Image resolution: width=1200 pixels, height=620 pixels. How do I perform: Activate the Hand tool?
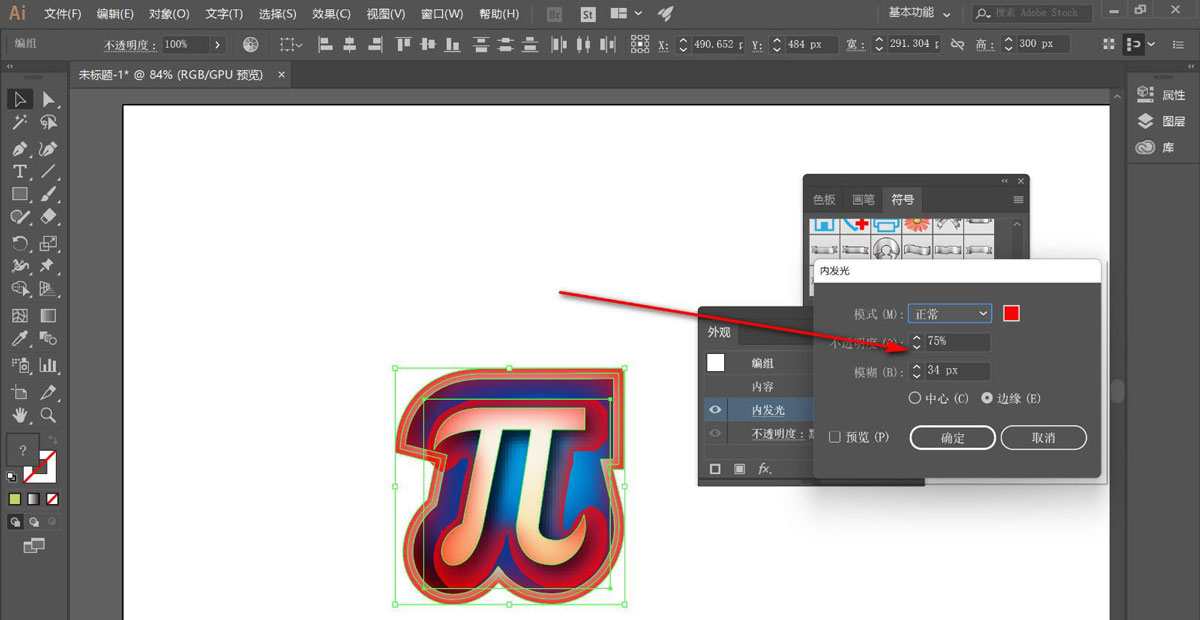point(19,415)
